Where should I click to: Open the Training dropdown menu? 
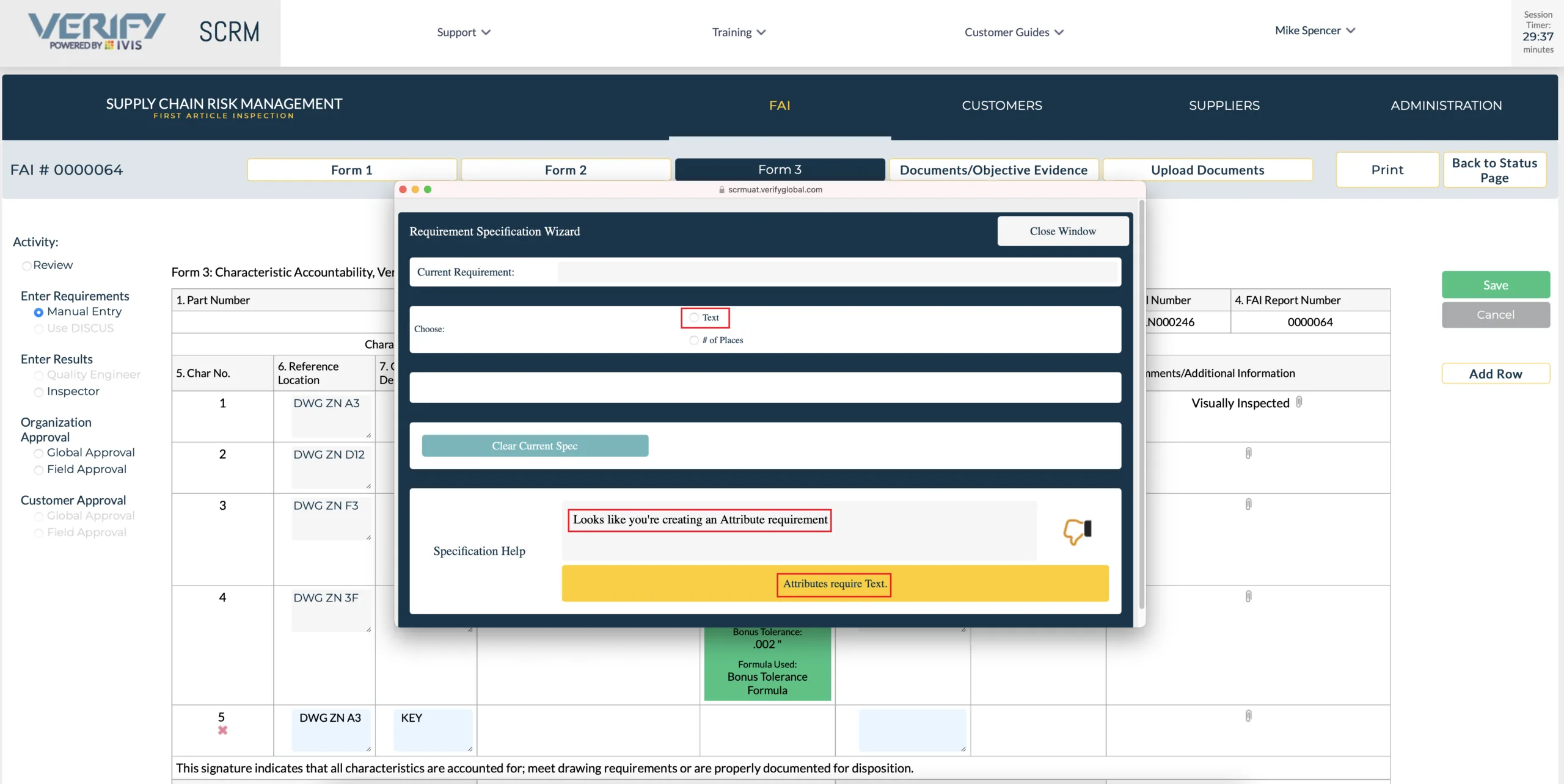tap(739, 32)
